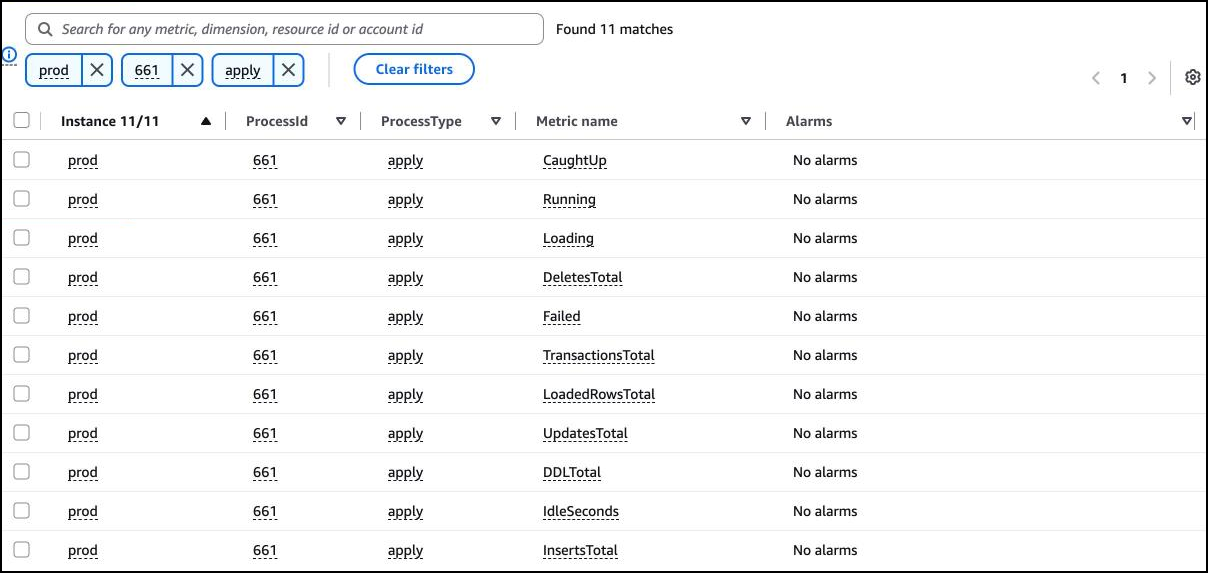Open the Running metric name
Screen dimensions: 1208x573
click(x=569, y=199)
